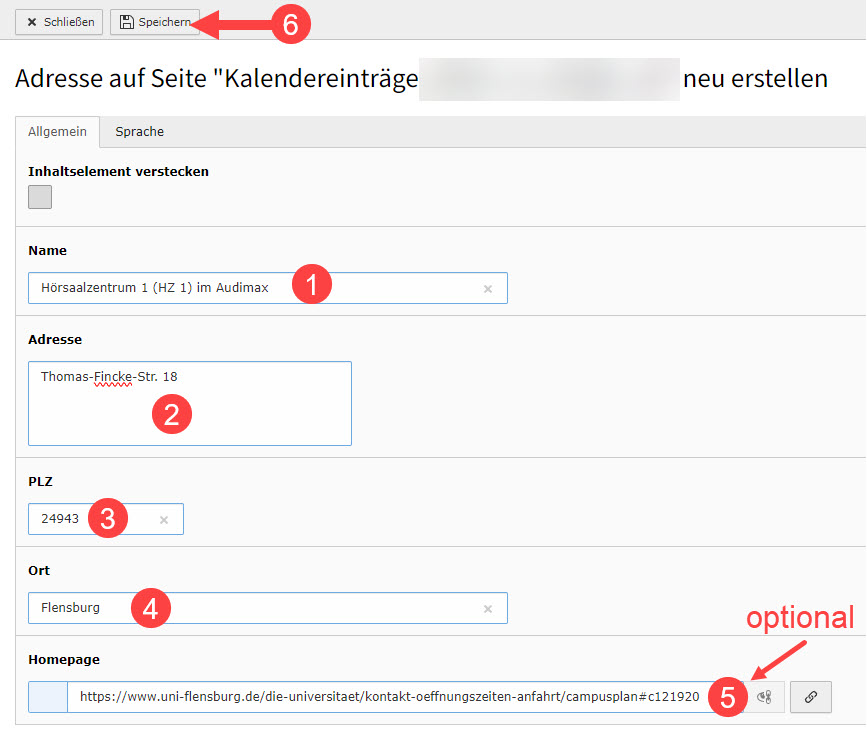The image size is (867, 745).
Task: Click the floppy disk save icon
Action: pos(127,22)
